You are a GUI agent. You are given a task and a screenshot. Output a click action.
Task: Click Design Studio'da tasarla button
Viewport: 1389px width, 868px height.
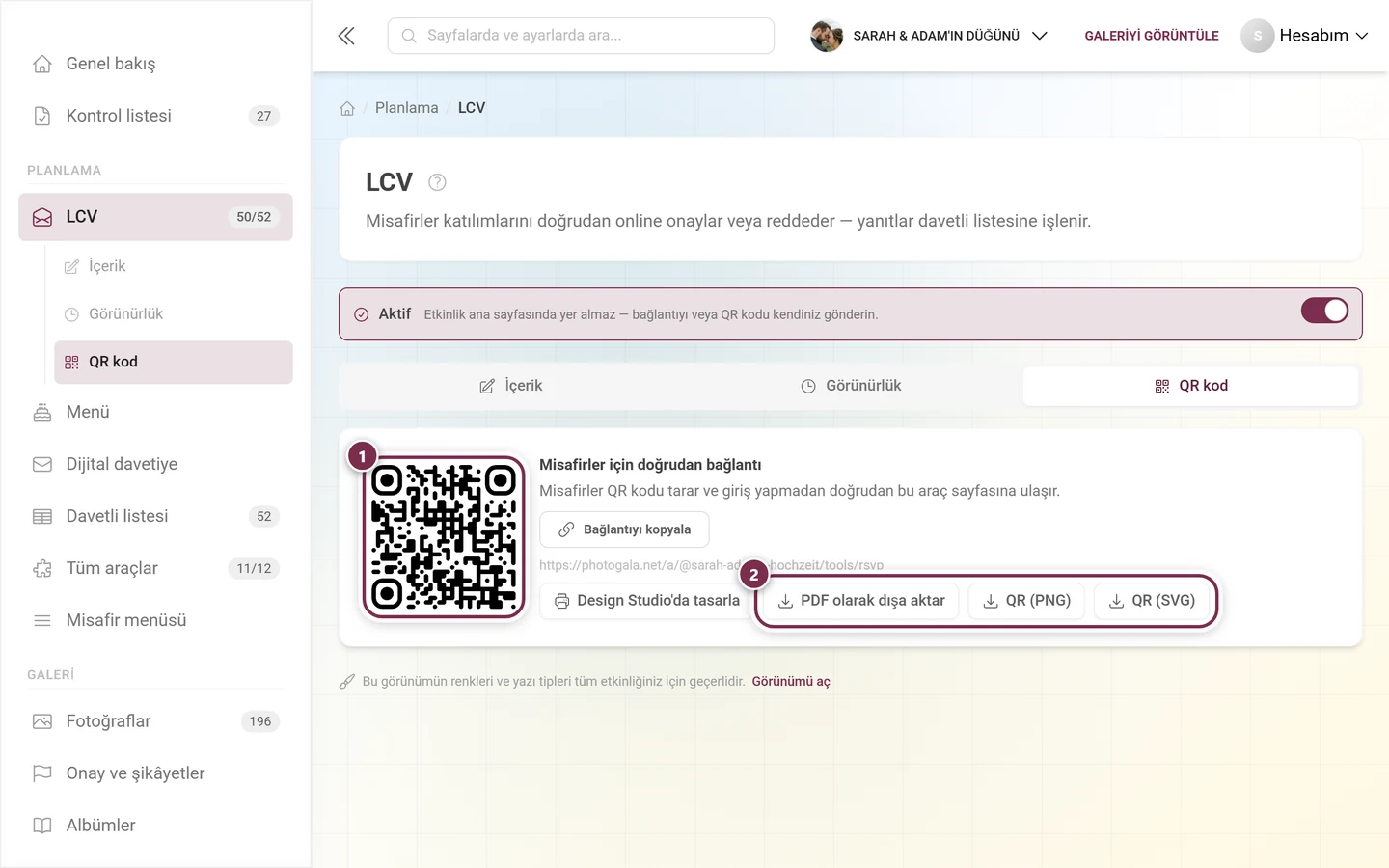click(x=646, y=601)
